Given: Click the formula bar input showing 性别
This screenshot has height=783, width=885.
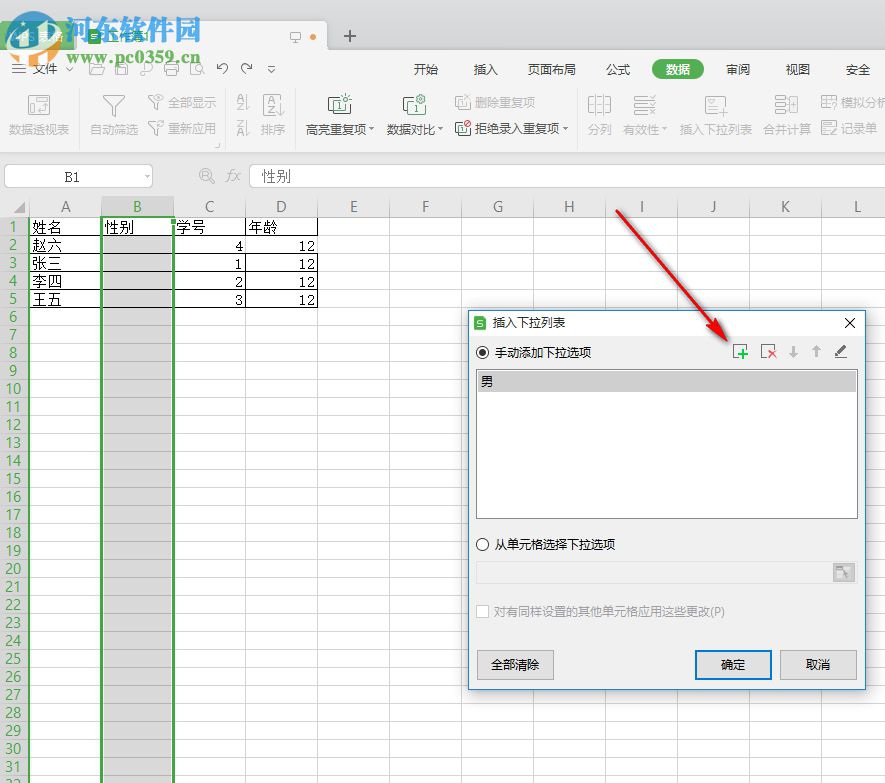Looking at the screenshot, I should click(x=567, y=176).
